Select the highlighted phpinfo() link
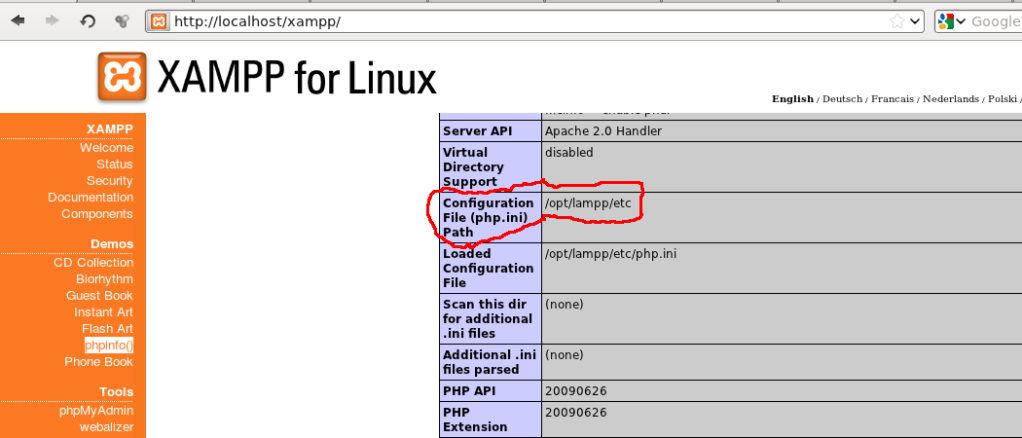 [x=109, y=345]
